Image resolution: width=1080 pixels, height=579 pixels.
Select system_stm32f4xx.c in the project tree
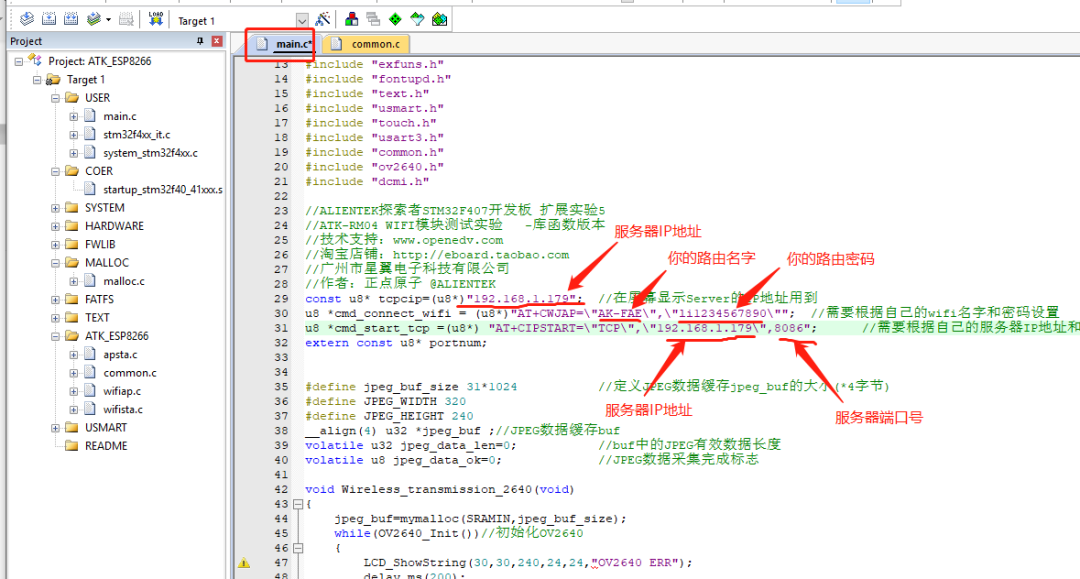tap(151, 153)
